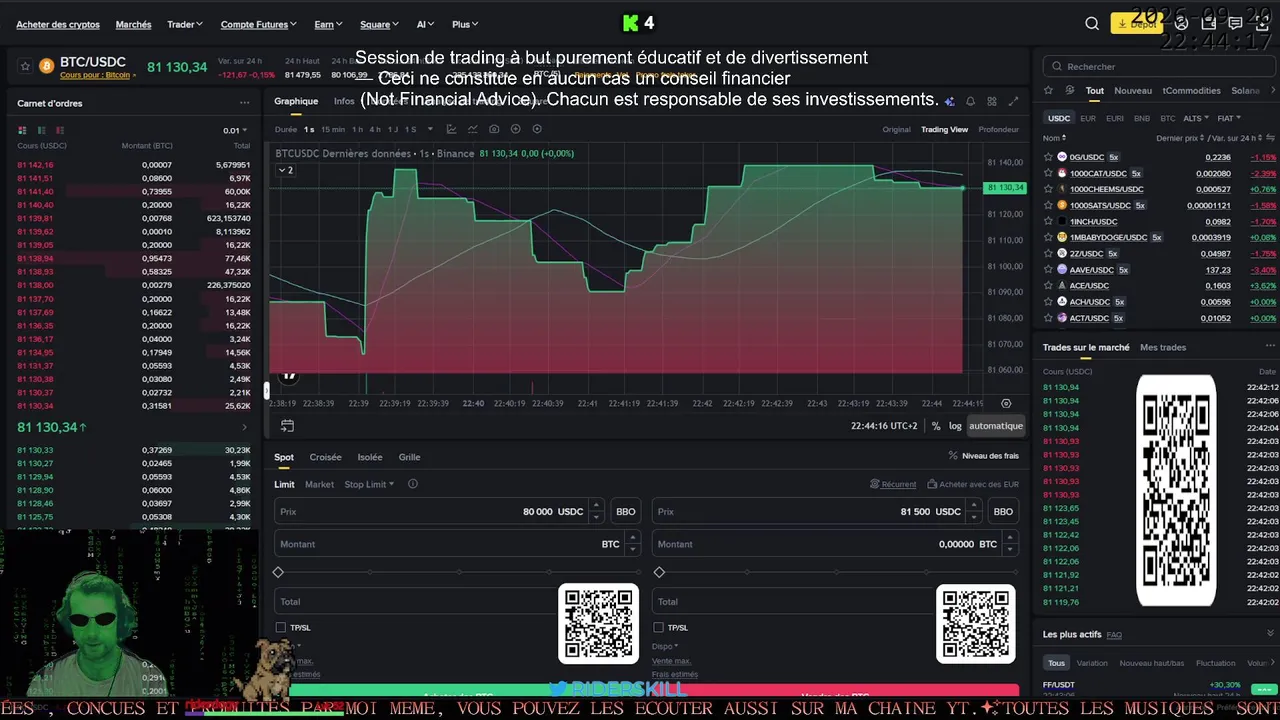Open the FIAT quote currency dropdown
The height and width of the screenshot is (720, 1280).
click(x=1227, y=118)
